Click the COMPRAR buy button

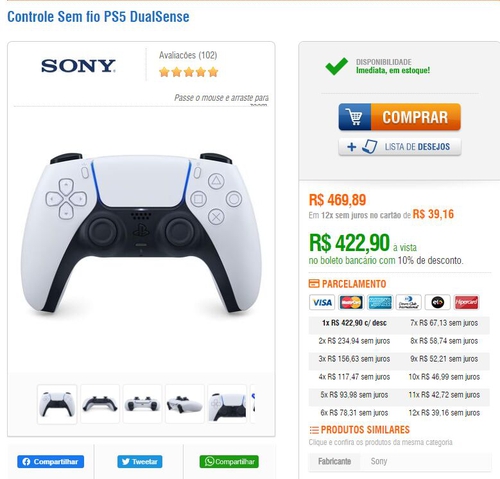coord(400,117)
